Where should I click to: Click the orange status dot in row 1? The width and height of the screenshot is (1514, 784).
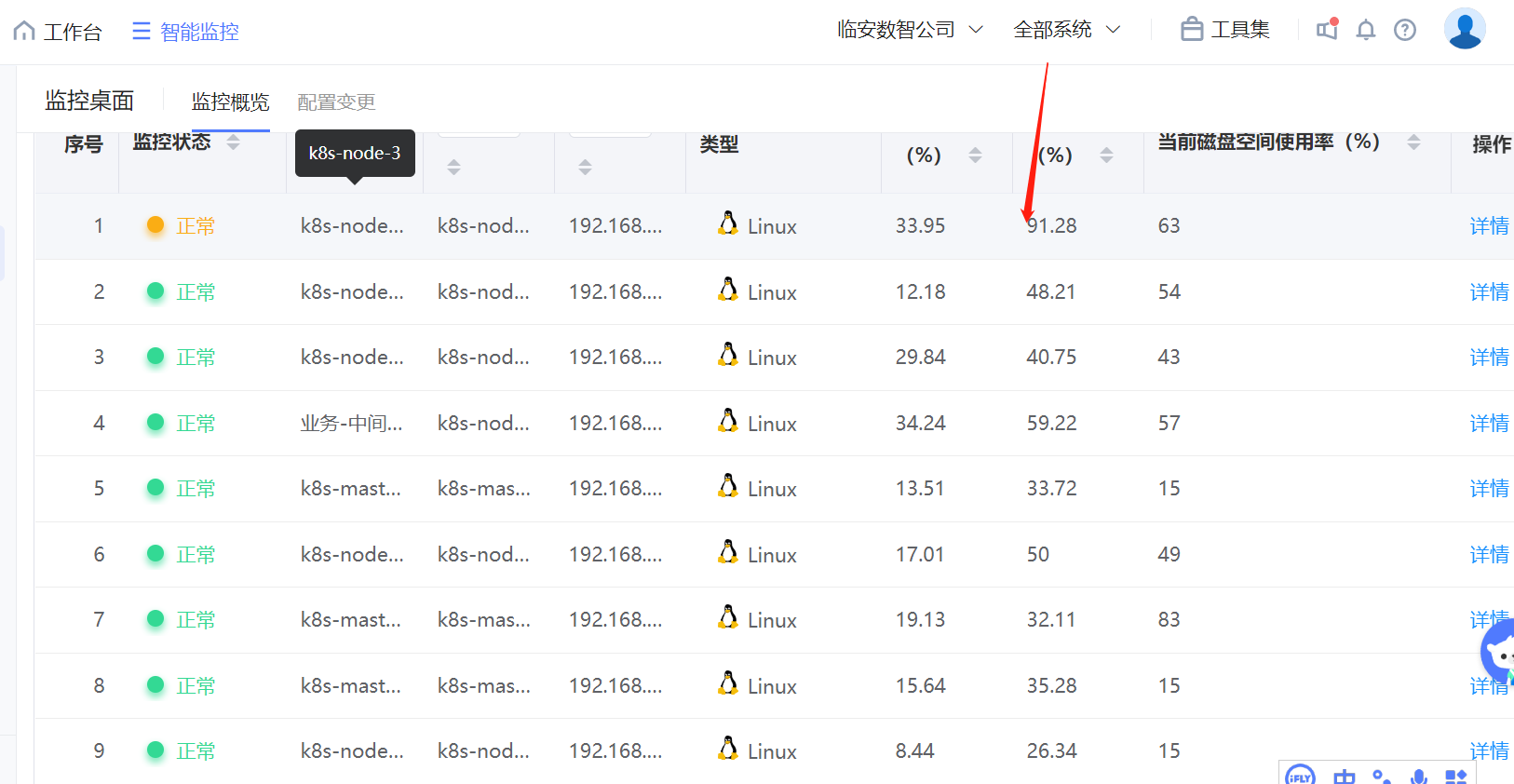click(x=155, y=225)
